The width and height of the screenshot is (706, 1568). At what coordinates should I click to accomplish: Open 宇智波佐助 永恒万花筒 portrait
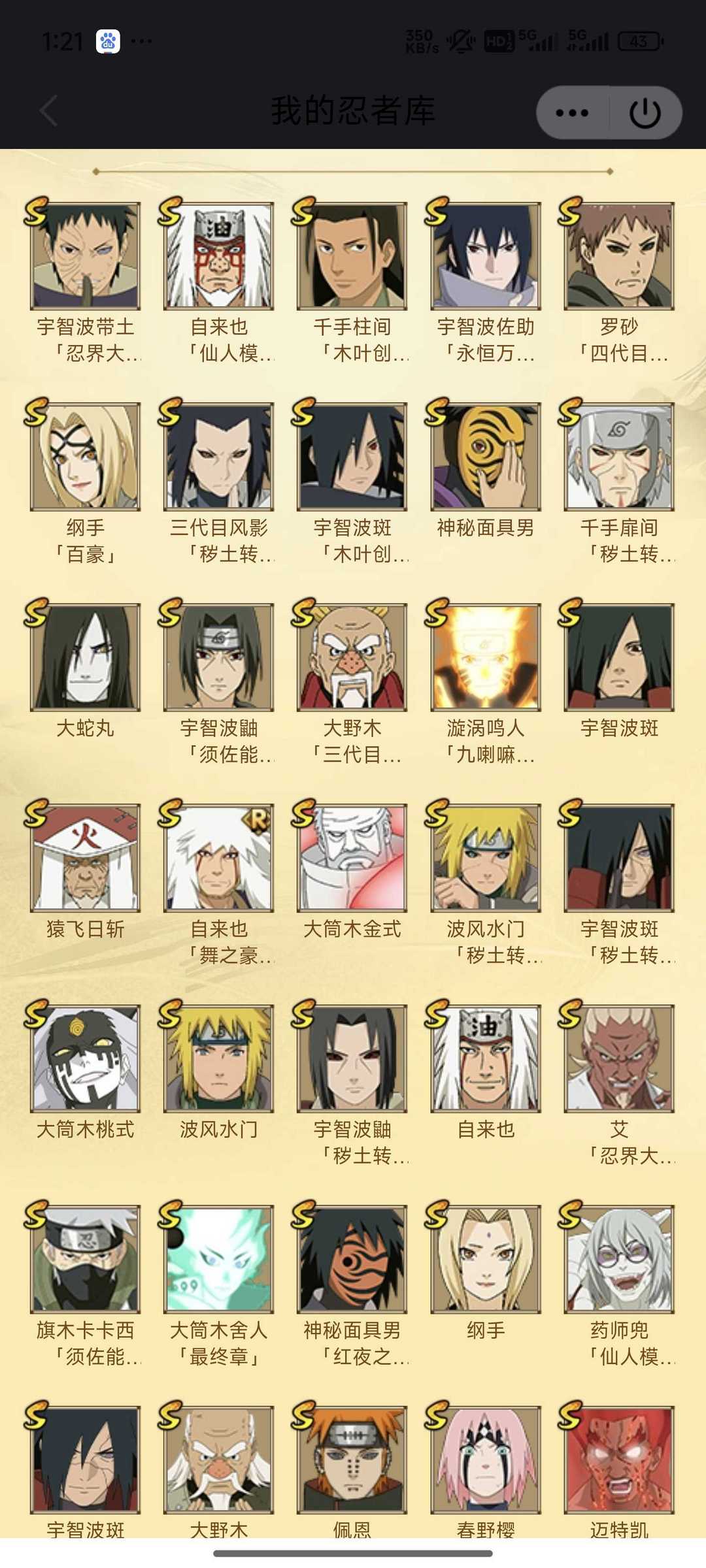pos(486,255)
